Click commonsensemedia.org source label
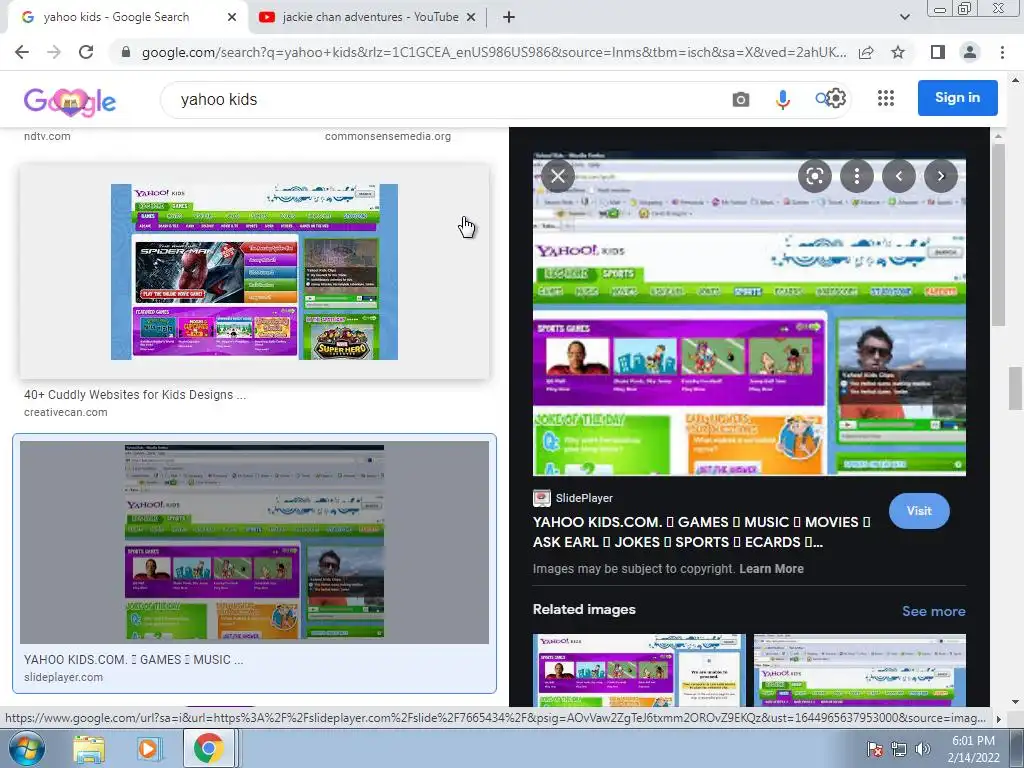Image resolution: width=1024 pixels, height=768 pixels. tap(388, 136)
